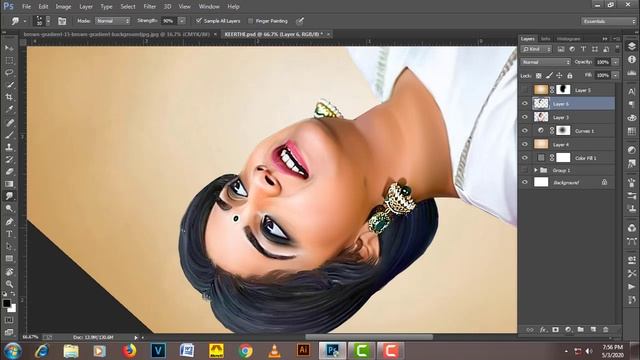Image resolution: width=640 pixels, height=360 pixels.
Task: Select the Dodge tool
Action: [x=9, y=209]
